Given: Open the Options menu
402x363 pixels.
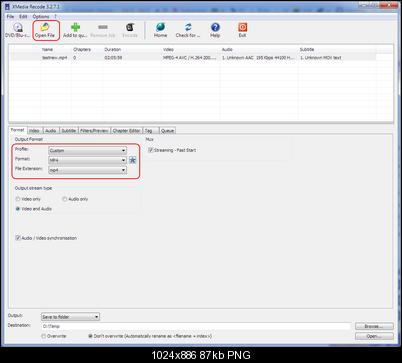Looking at the screenshot, I should 41,16.
